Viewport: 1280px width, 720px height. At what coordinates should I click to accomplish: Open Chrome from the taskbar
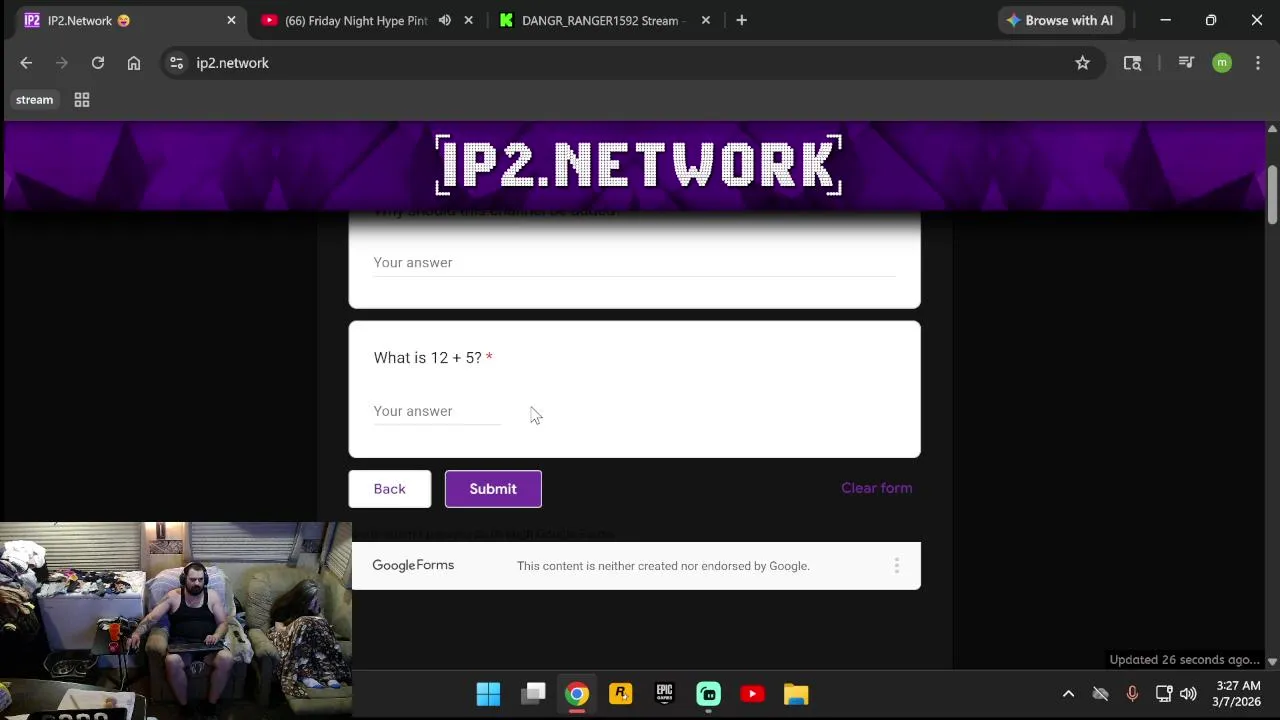pos(577,694)
